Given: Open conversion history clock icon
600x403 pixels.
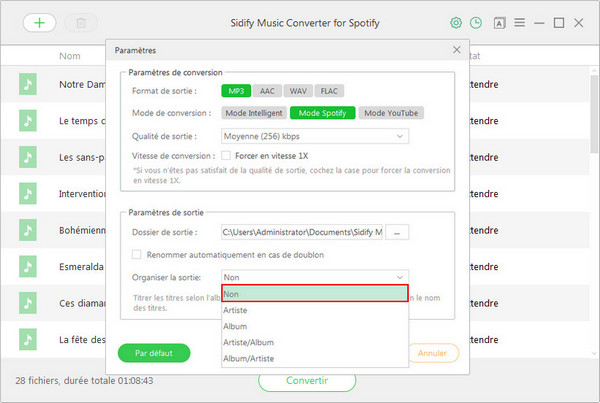Looking at the screenshot, I should click(x=476, y=22).
